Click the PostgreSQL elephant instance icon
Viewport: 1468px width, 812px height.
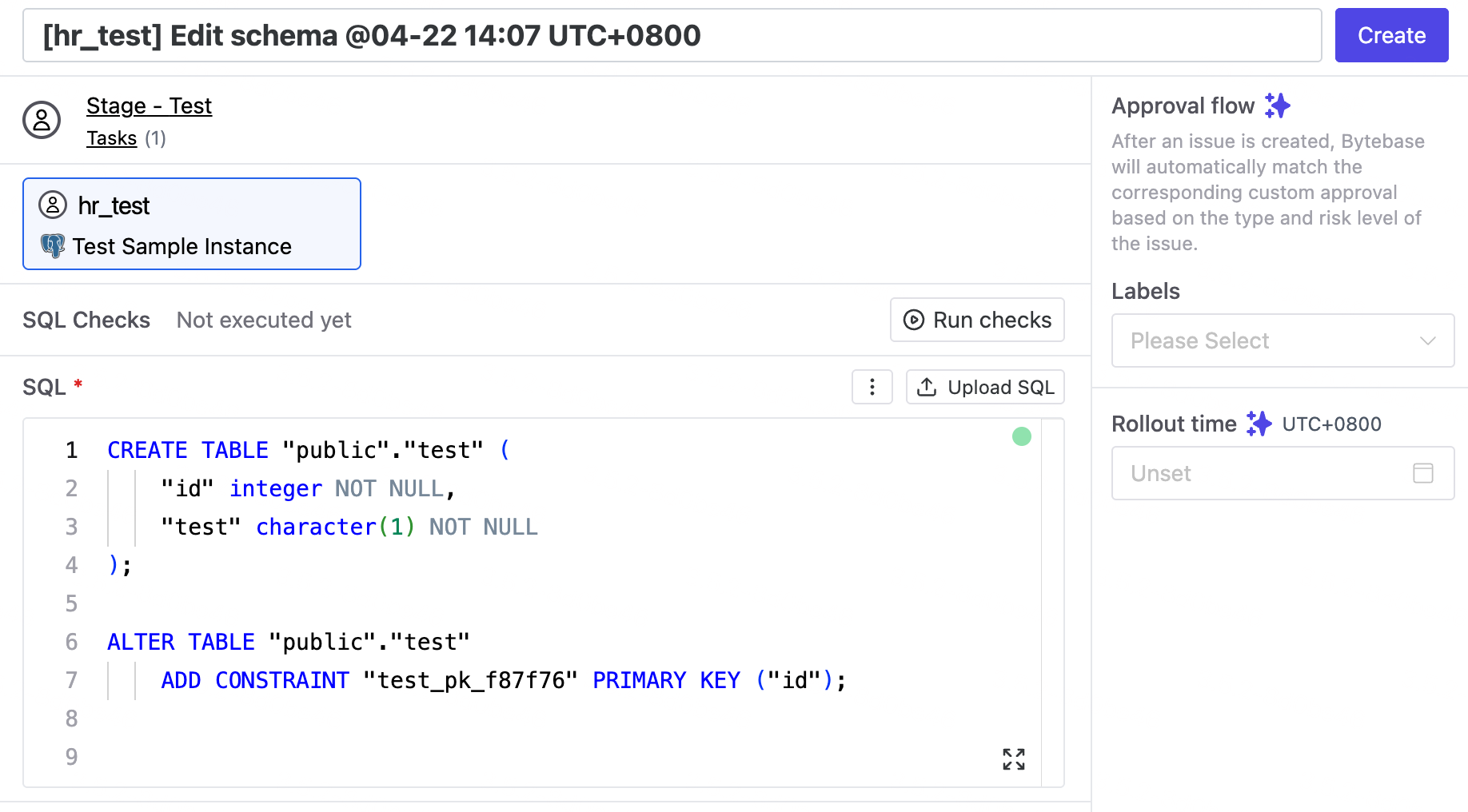53,246
